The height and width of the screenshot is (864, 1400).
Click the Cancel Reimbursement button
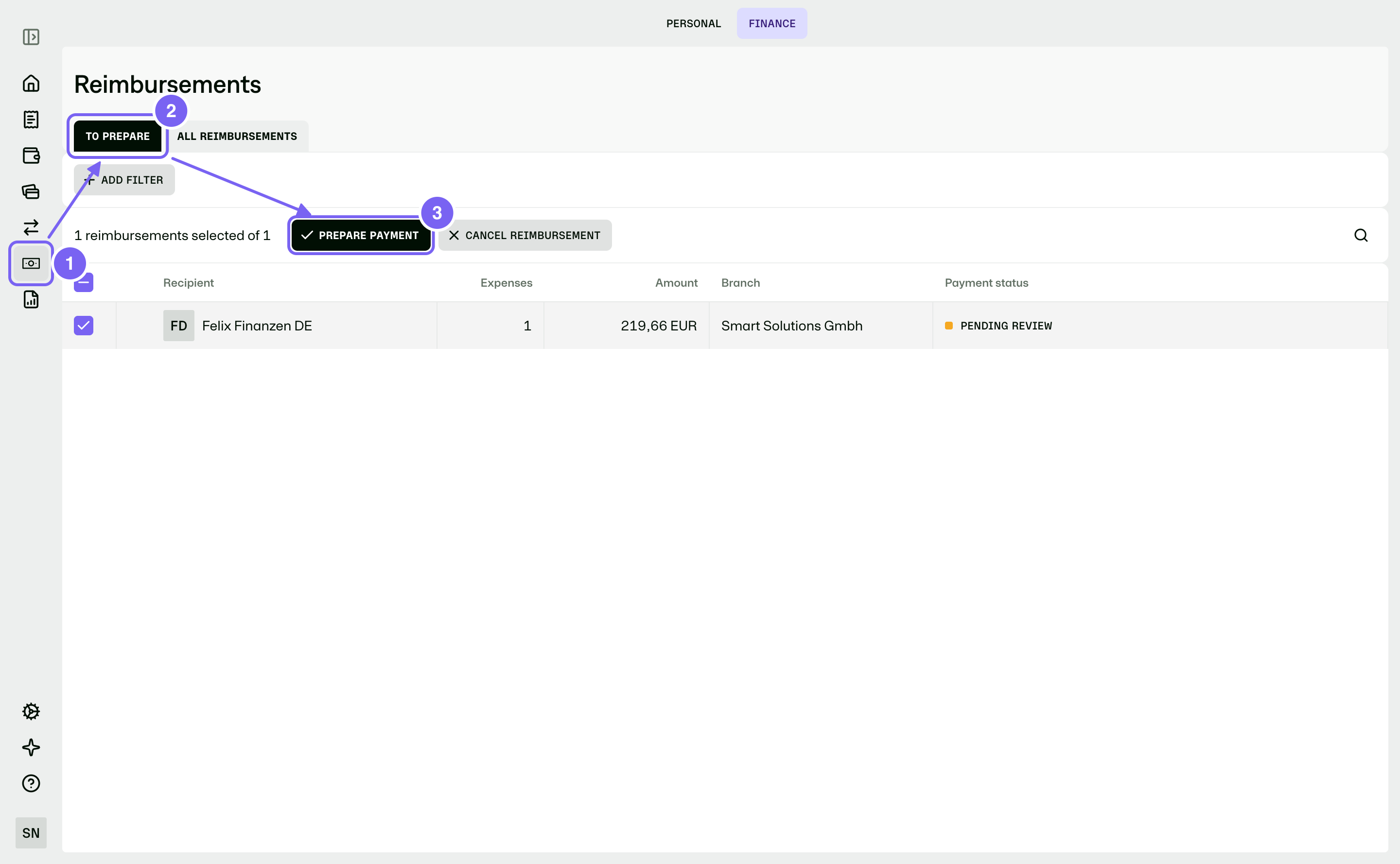(525, 235)
